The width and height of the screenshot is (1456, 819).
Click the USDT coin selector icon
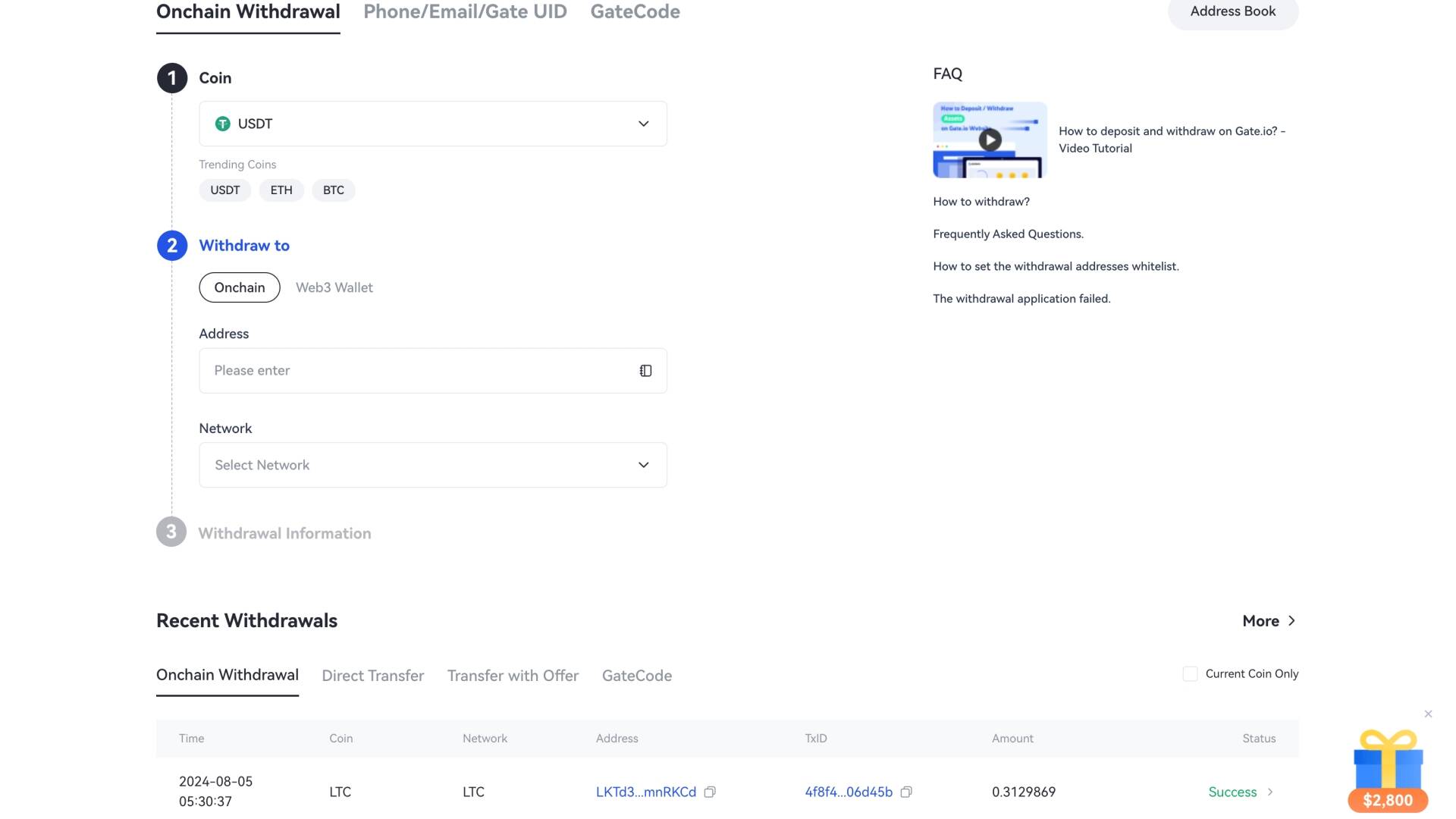point(223,123)
